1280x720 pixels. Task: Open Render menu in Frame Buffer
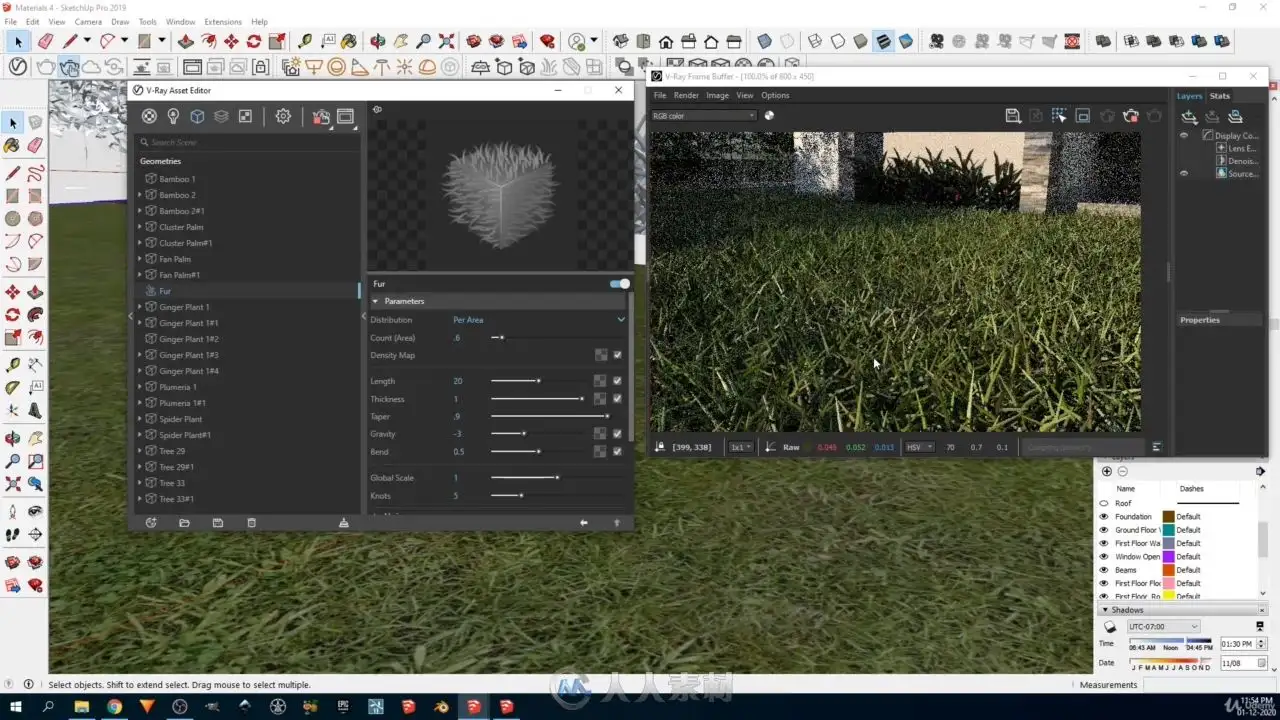tap(686, 95)
